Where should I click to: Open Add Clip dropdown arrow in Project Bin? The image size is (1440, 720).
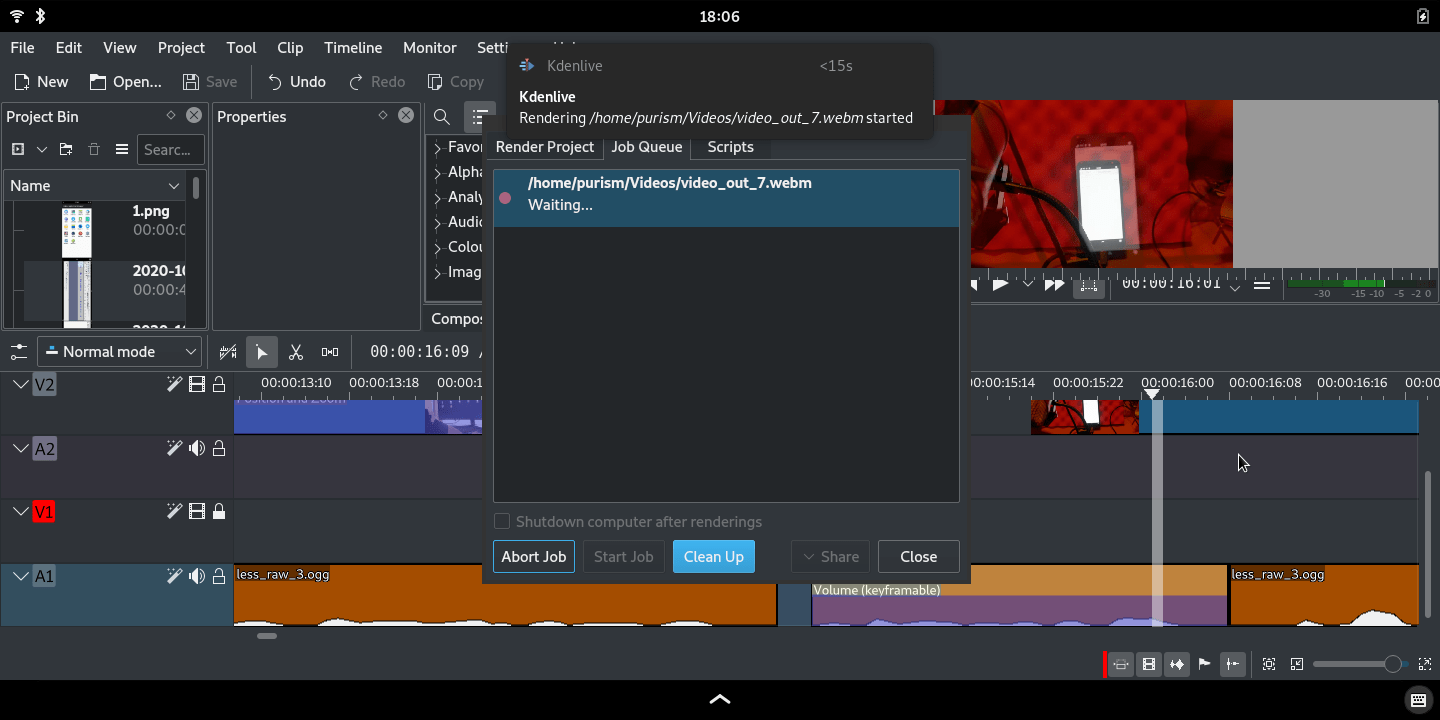42,150
